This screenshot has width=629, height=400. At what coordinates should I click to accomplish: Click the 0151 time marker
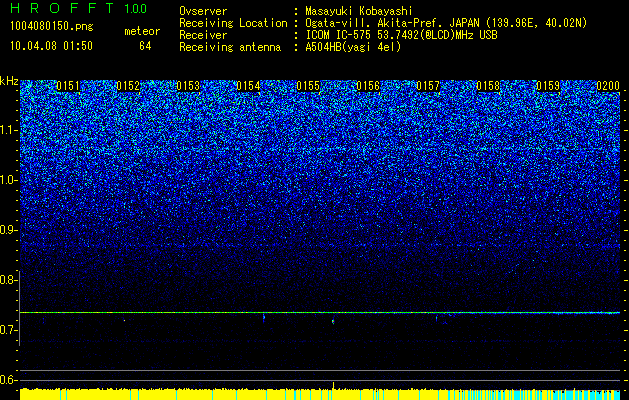click(x=68, y=86)
